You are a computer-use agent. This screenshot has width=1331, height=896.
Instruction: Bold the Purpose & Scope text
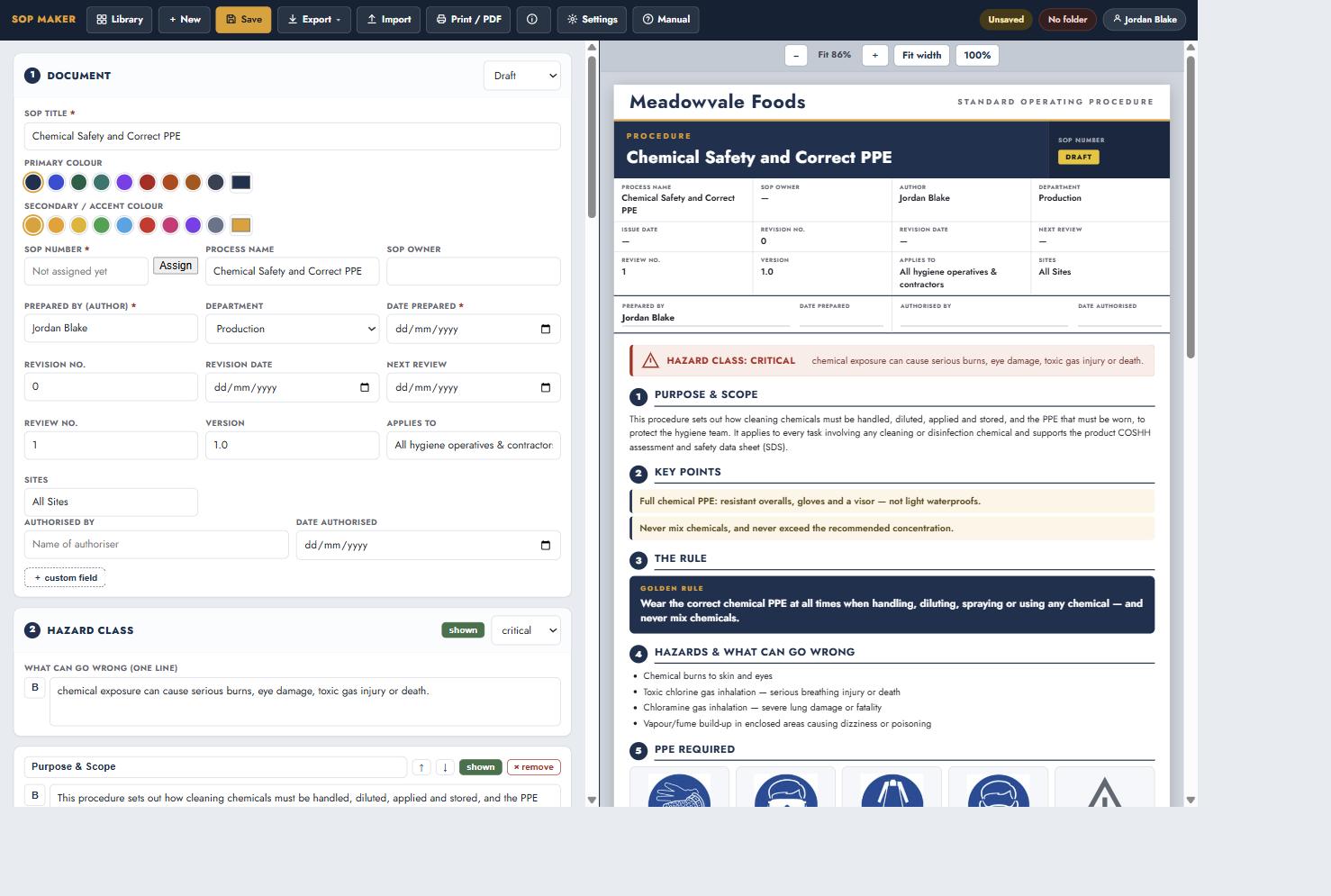pyautogui.click(x=35, y=795)
